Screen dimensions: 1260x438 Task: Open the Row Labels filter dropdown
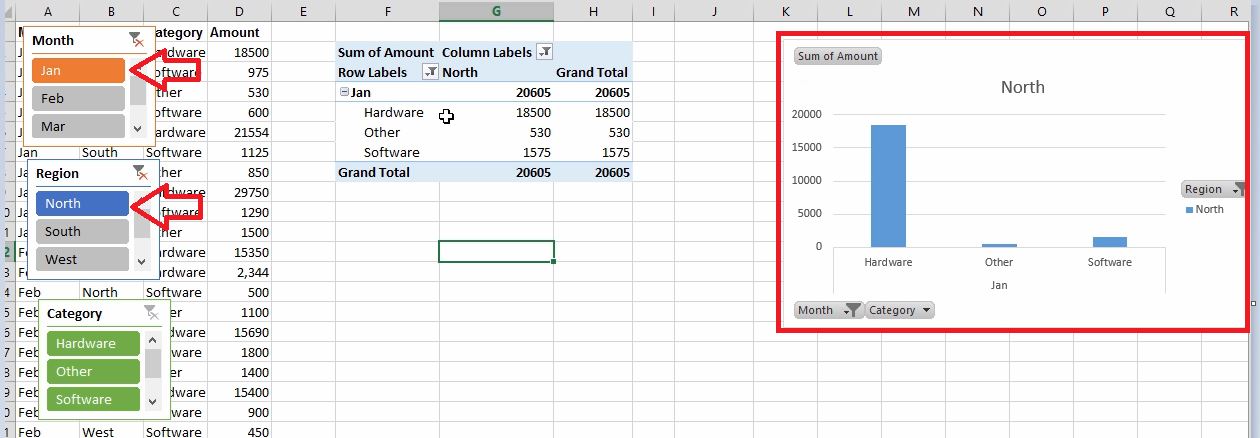430,72
